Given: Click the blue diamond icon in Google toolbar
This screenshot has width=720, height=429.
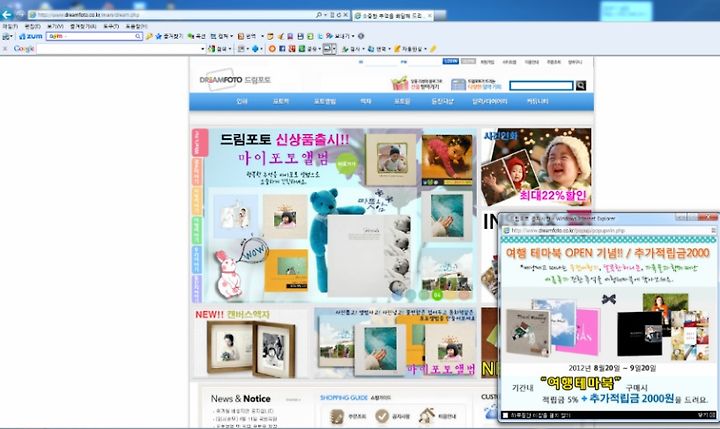Looking at the screenshot, I should pyautogui.click(x=255, y=49).
